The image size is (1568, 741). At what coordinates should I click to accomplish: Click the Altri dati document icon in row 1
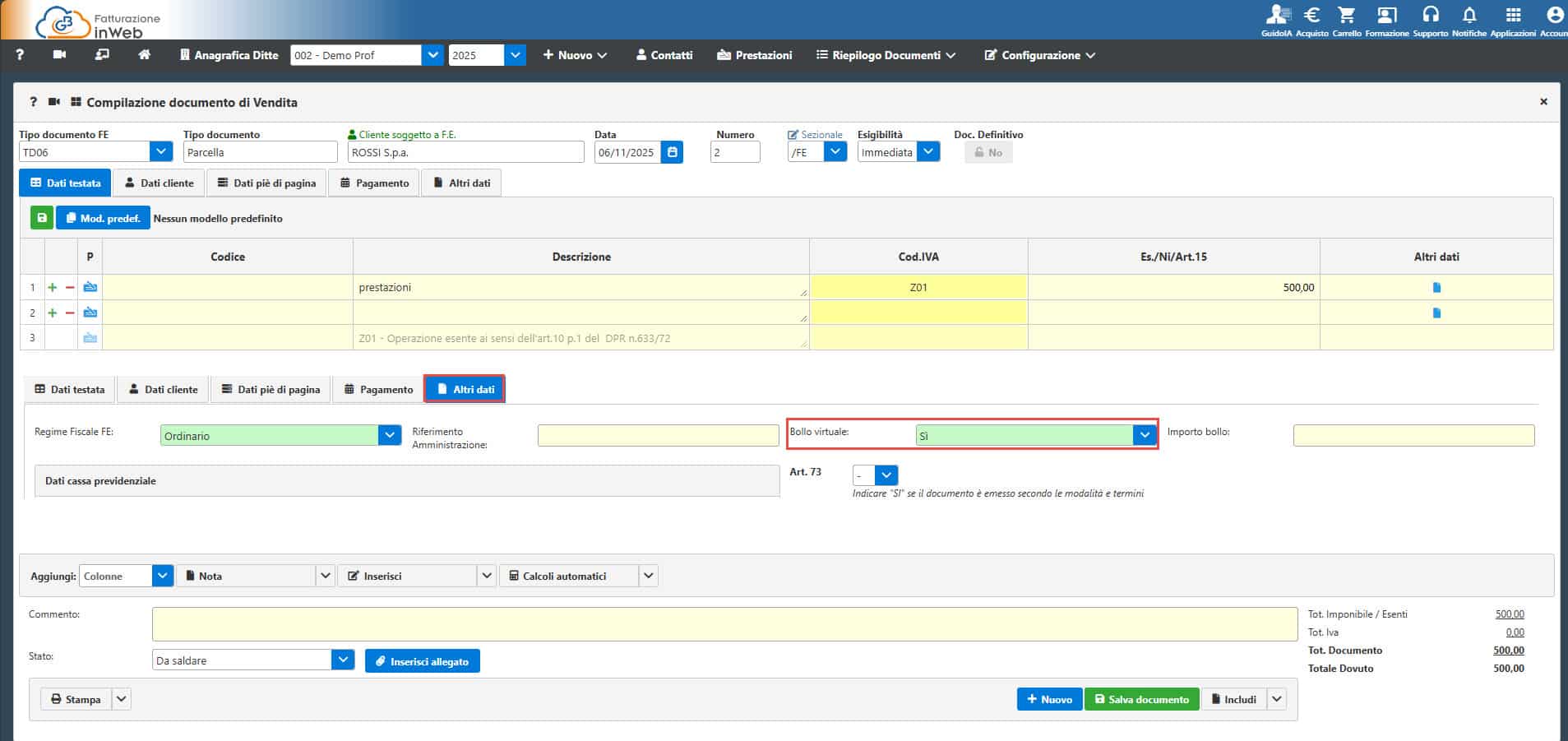pos(1436,288)
